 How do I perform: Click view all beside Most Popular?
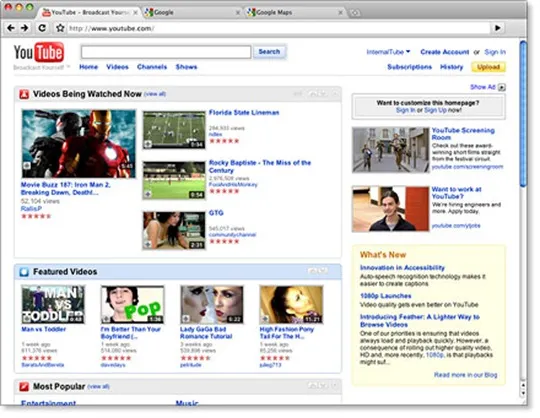(98, 387)
